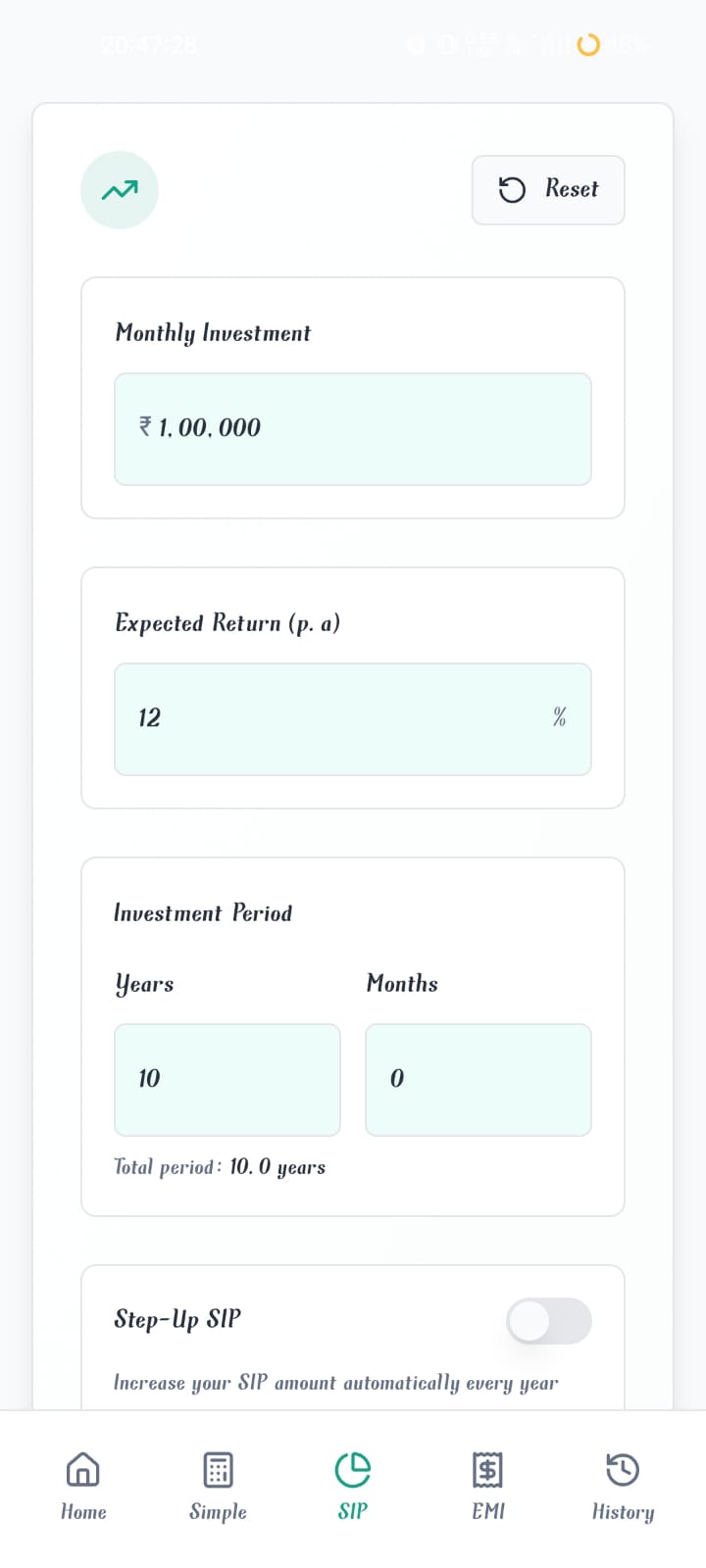The image size is (706, 1568).
Task: Click the Months input showing 0
Action: coord(478,1079)
